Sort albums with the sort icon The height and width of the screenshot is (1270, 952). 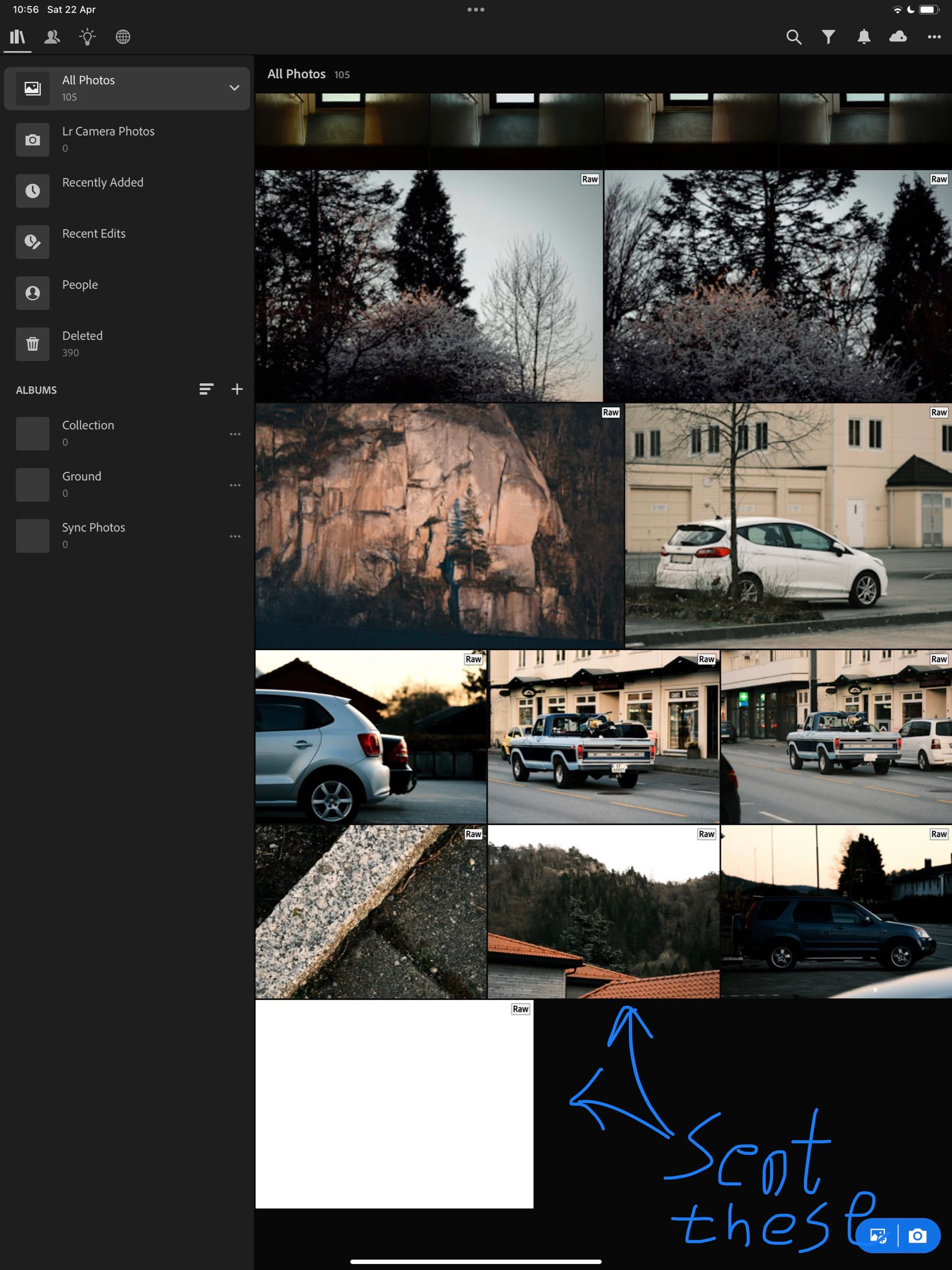206,389
